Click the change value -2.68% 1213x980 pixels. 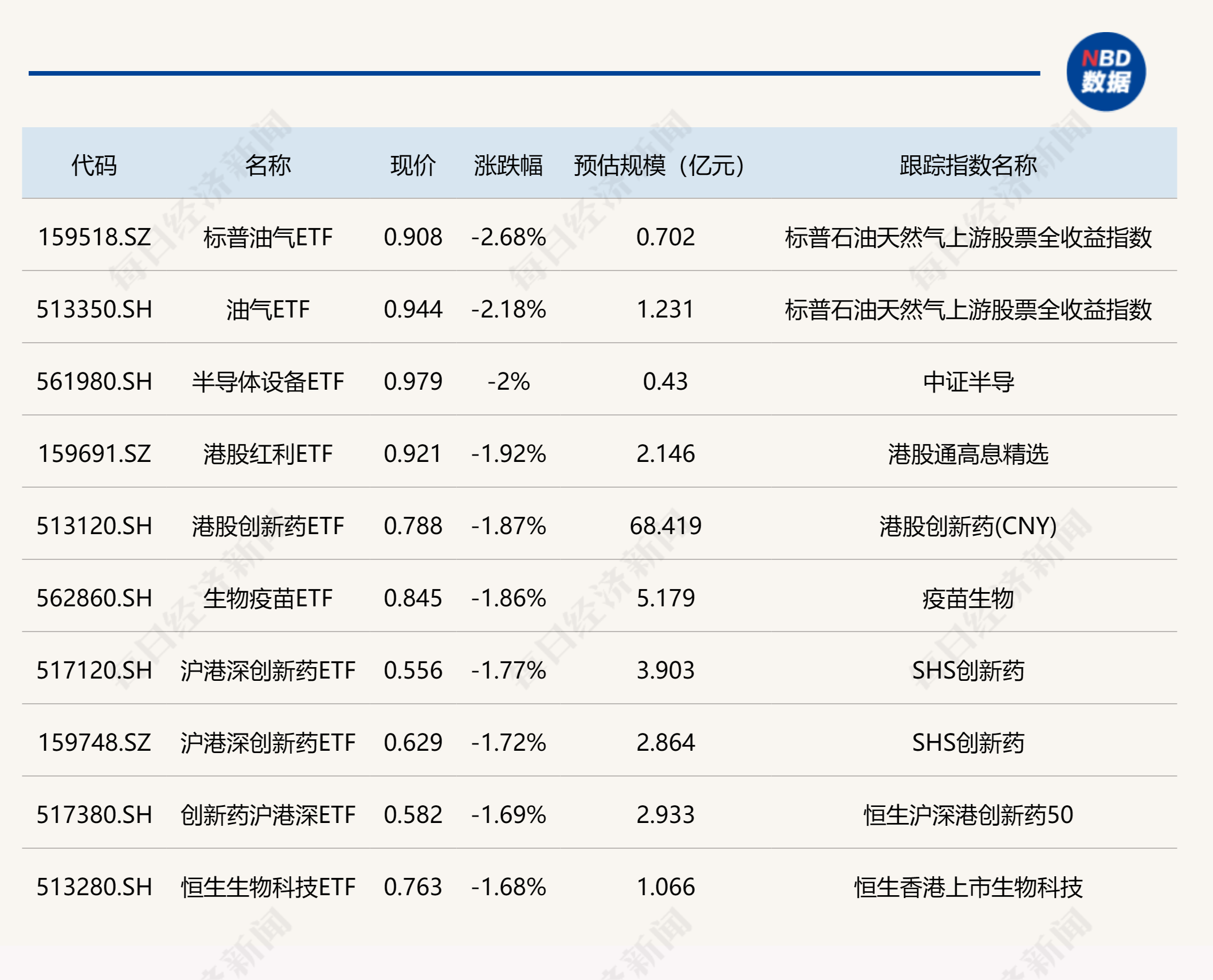pyautogui.click(x=508, y=237)
